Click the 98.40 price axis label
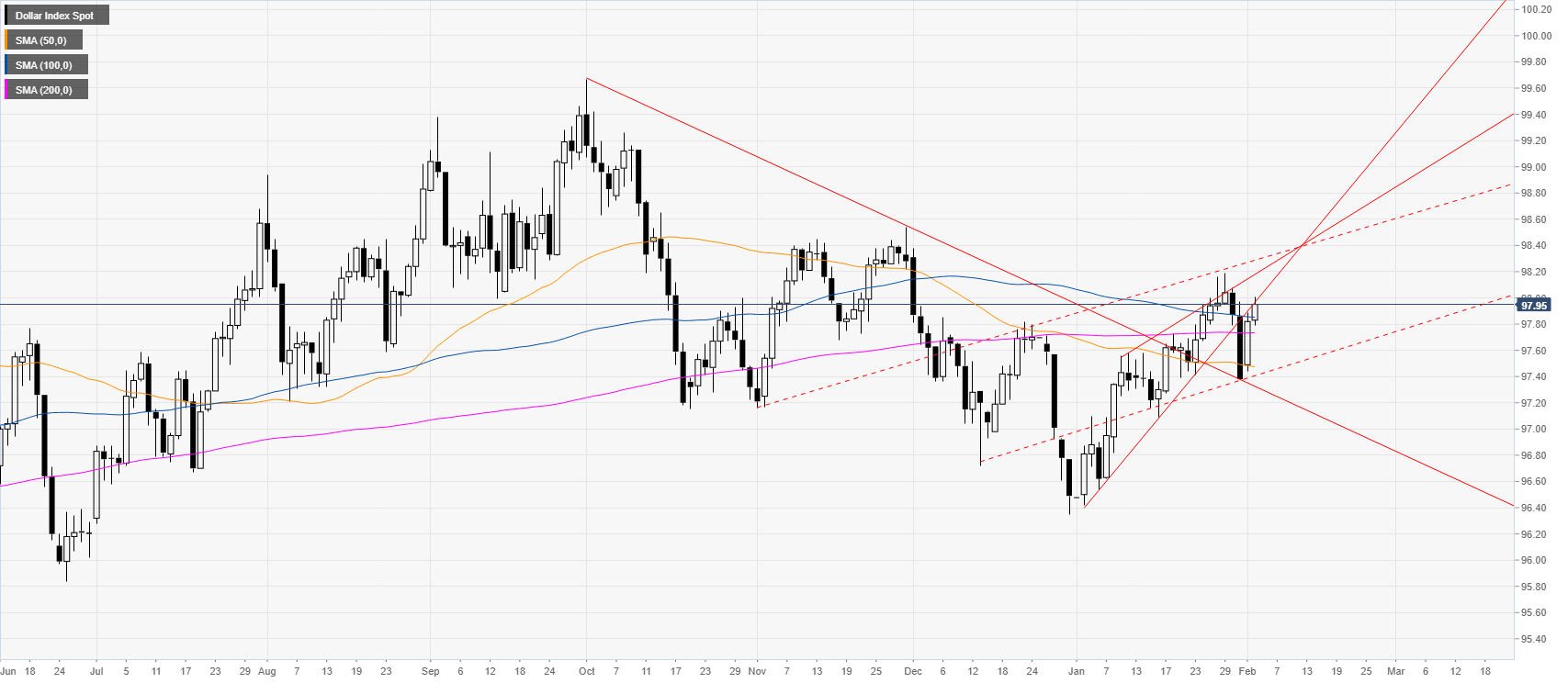Viewport: 1568px width, 683px height. (1533, 245)
